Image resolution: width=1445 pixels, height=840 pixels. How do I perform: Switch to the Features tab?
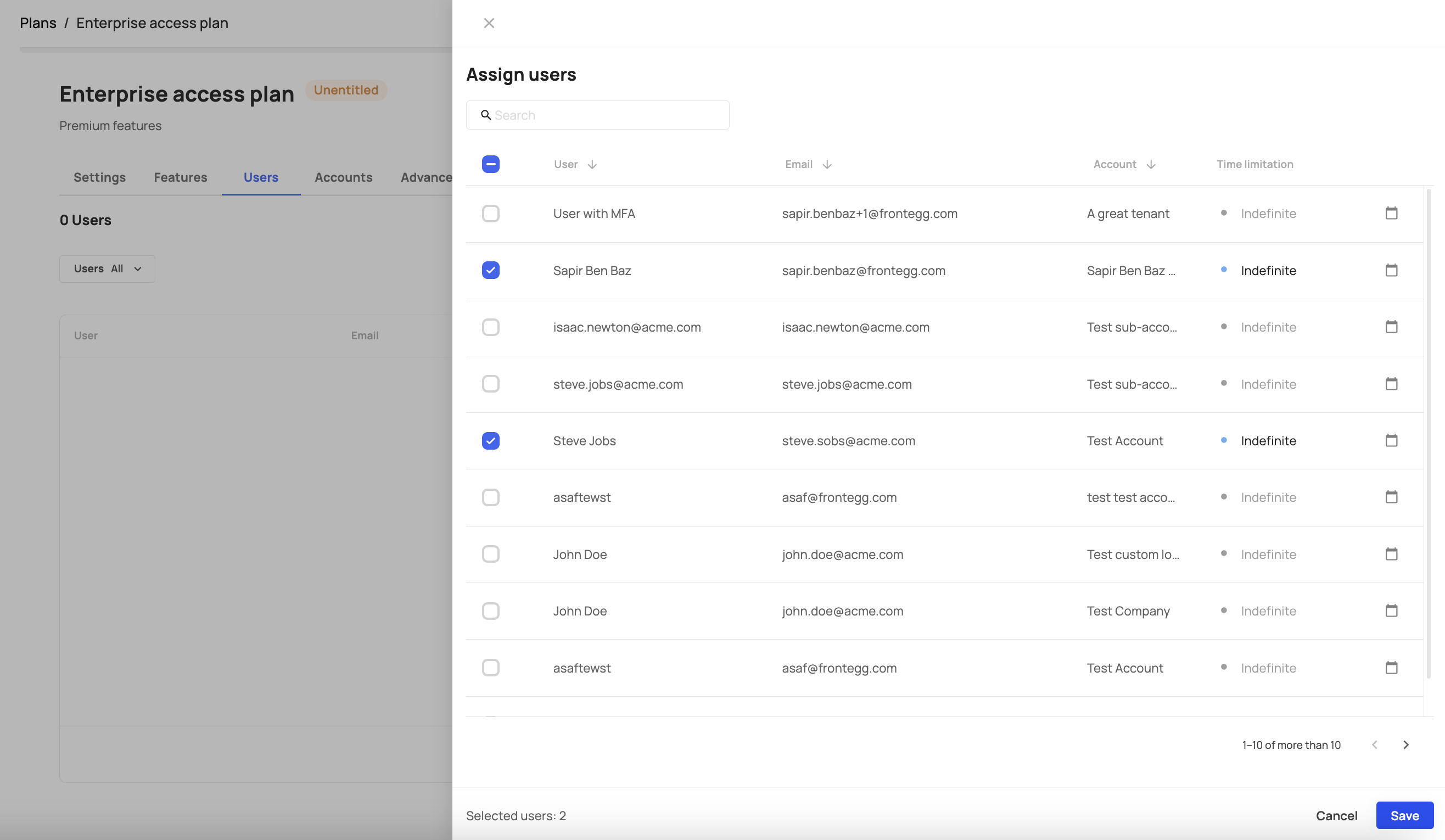coord(180,177)
